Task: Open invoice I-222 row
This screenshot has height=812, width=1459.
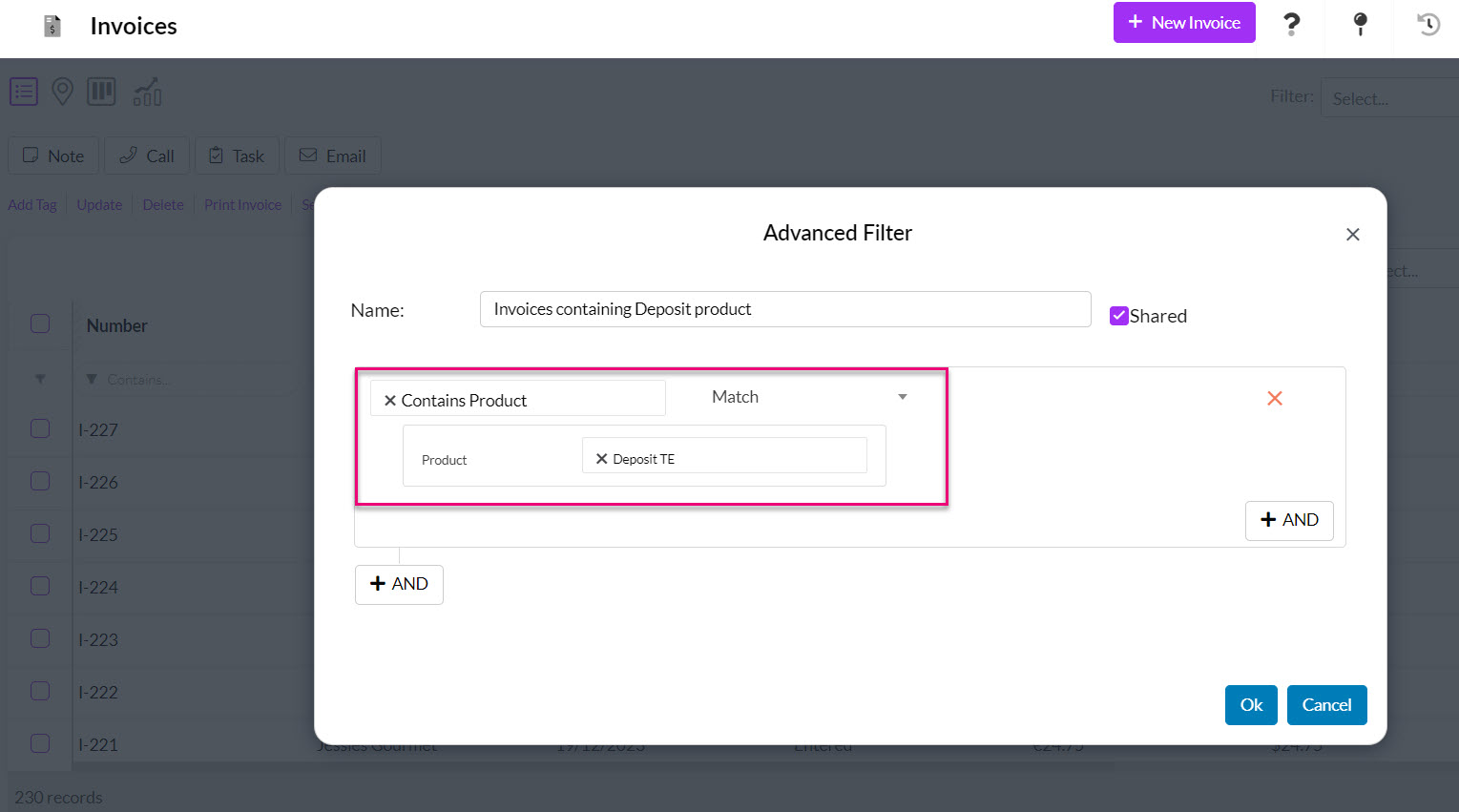Action: click(98, 693)
